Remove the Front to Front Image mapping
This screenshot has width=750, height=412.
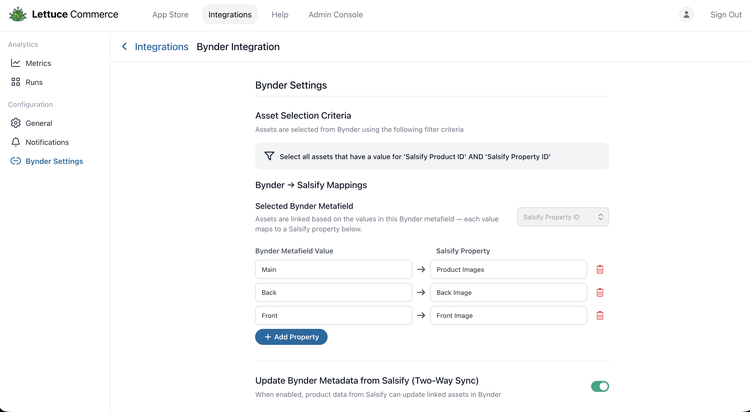coord(600,315)
